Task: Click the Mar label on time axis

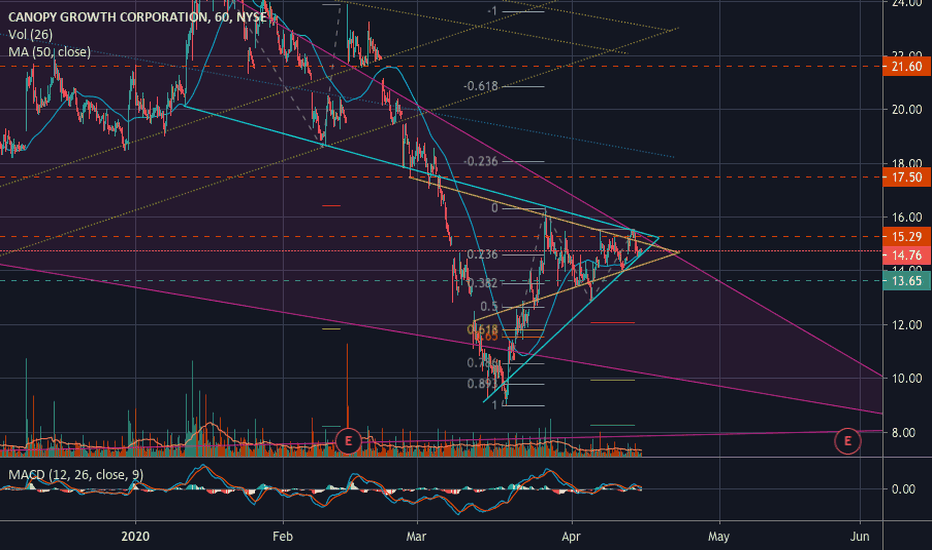Action: click(416, 536)
